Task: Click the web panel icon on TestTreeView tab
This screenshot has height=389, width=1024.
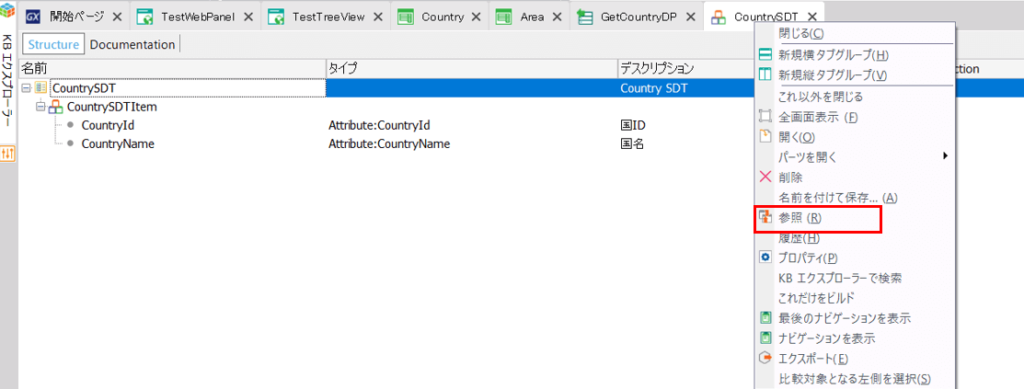Action: (x=276, y=17)
